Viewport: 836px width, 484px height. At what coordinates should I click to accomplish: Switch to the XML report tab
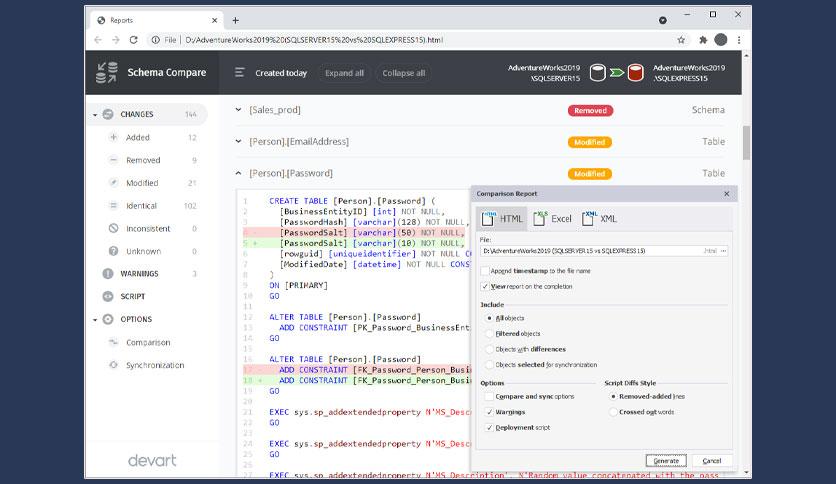click(599, 218)
